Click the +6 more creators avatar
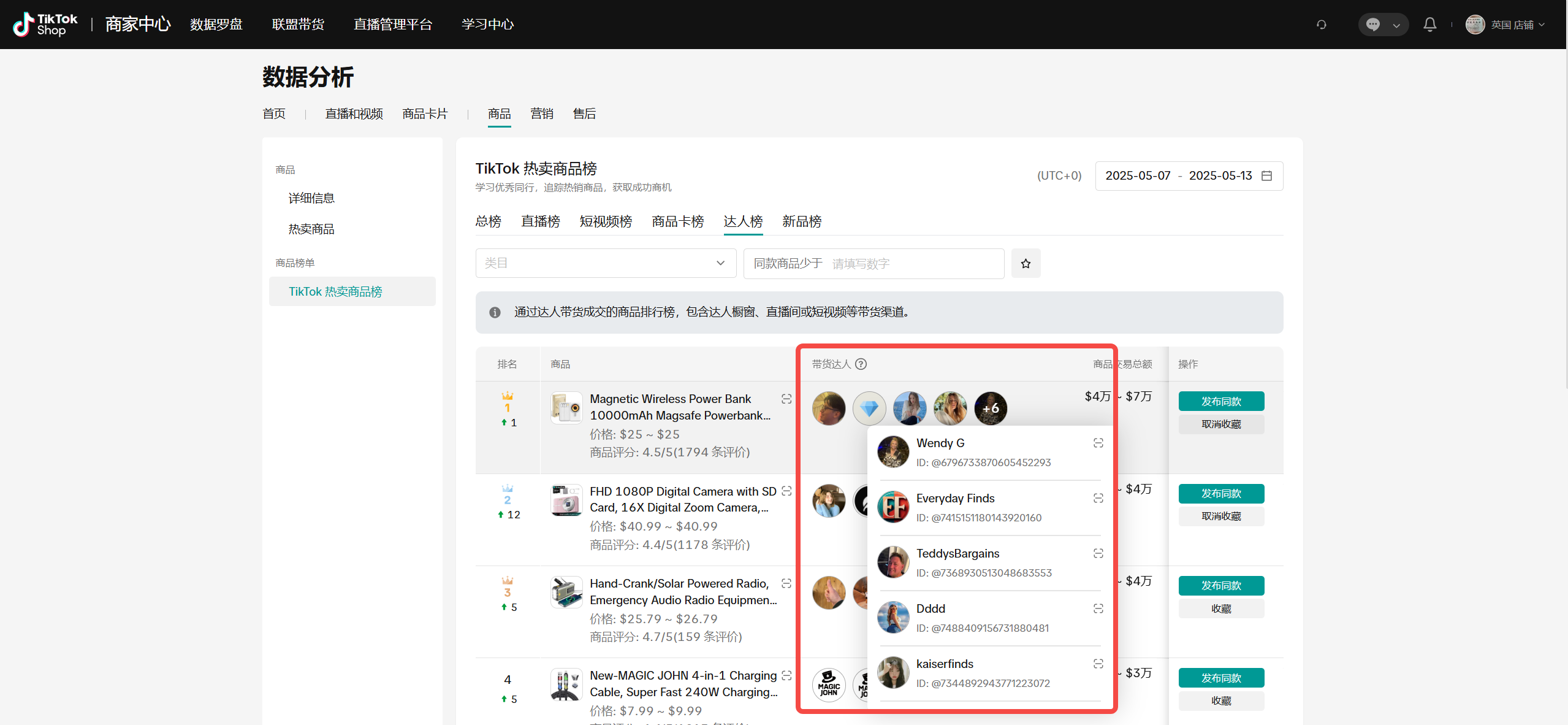The image size is (1568, 725). pos(991,409)
